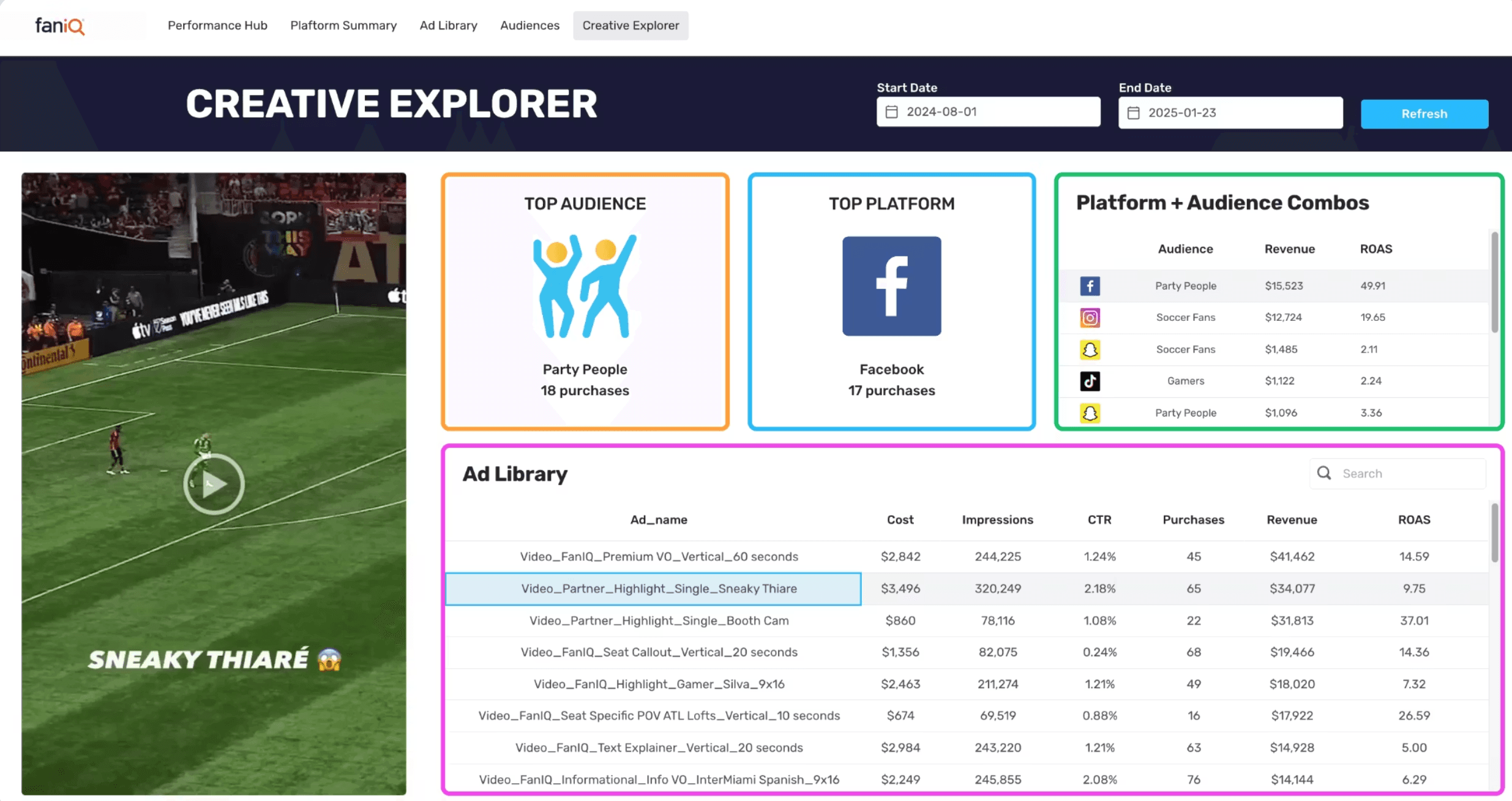Click the faniQ logo
The height and width of the screenshot is (801, 1512).
pos(60,26)
